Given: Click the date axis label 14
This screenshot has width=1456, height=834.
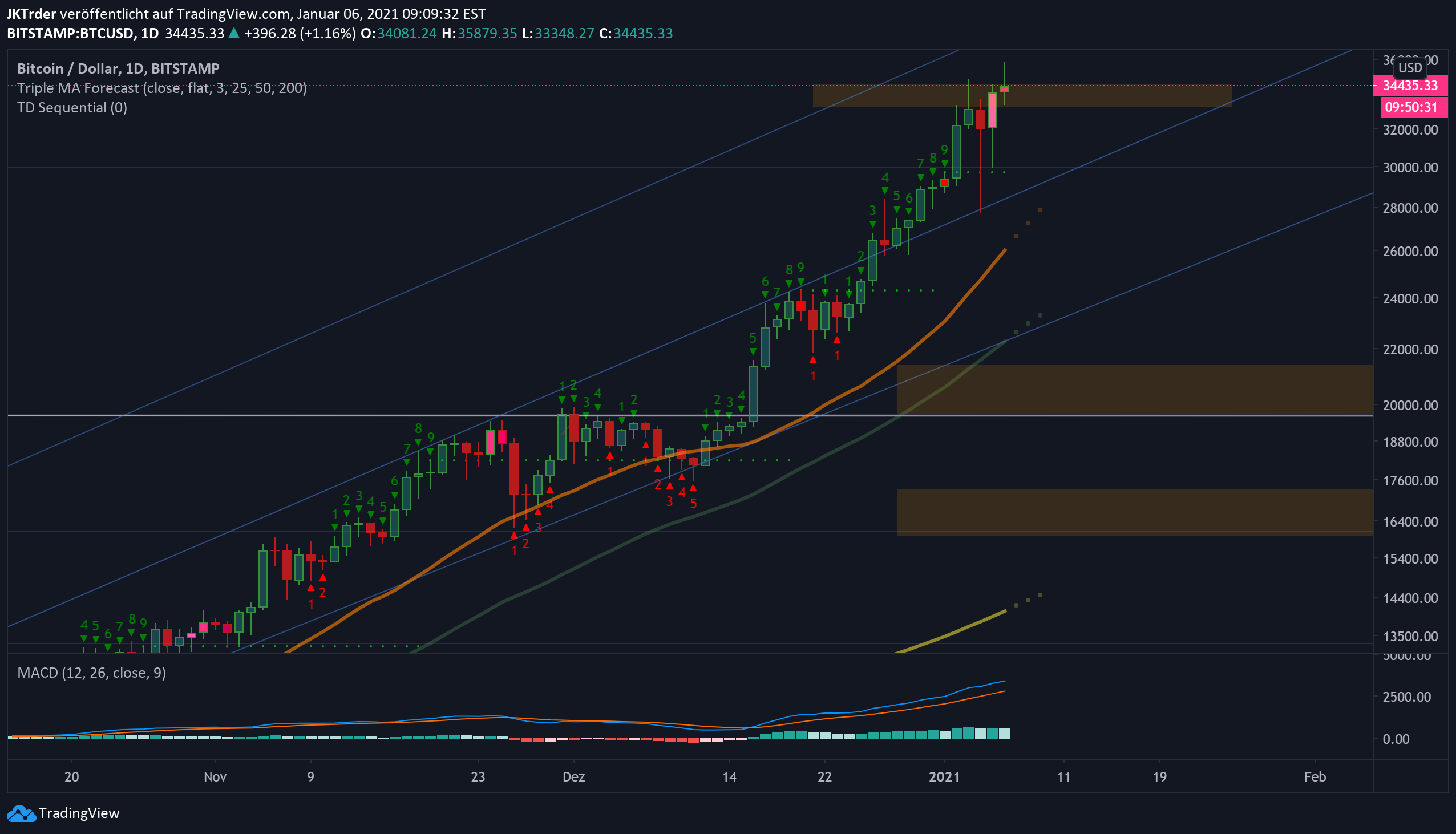Looking at the screenshot, I should 729,777.
